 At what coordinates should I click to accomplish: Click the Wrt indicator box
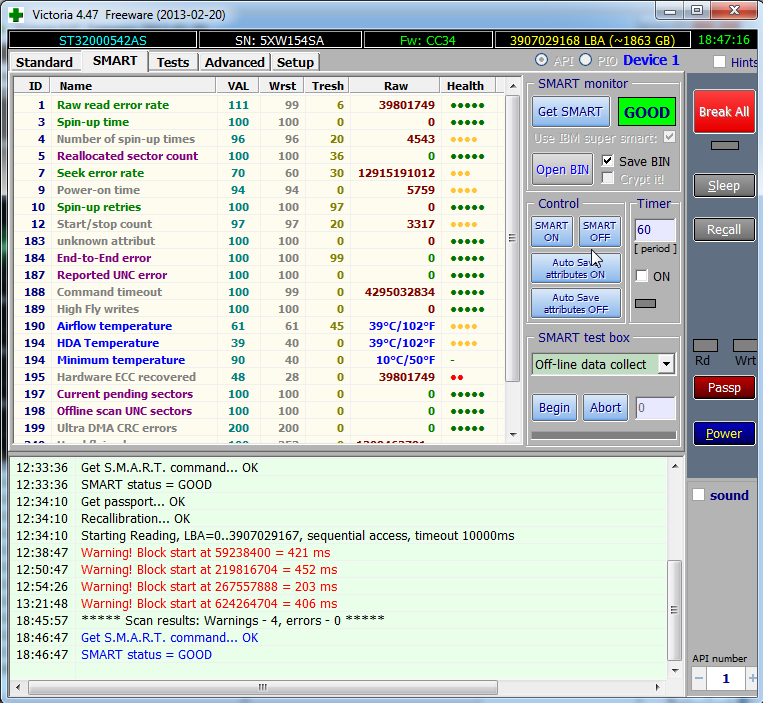point(745,345)
